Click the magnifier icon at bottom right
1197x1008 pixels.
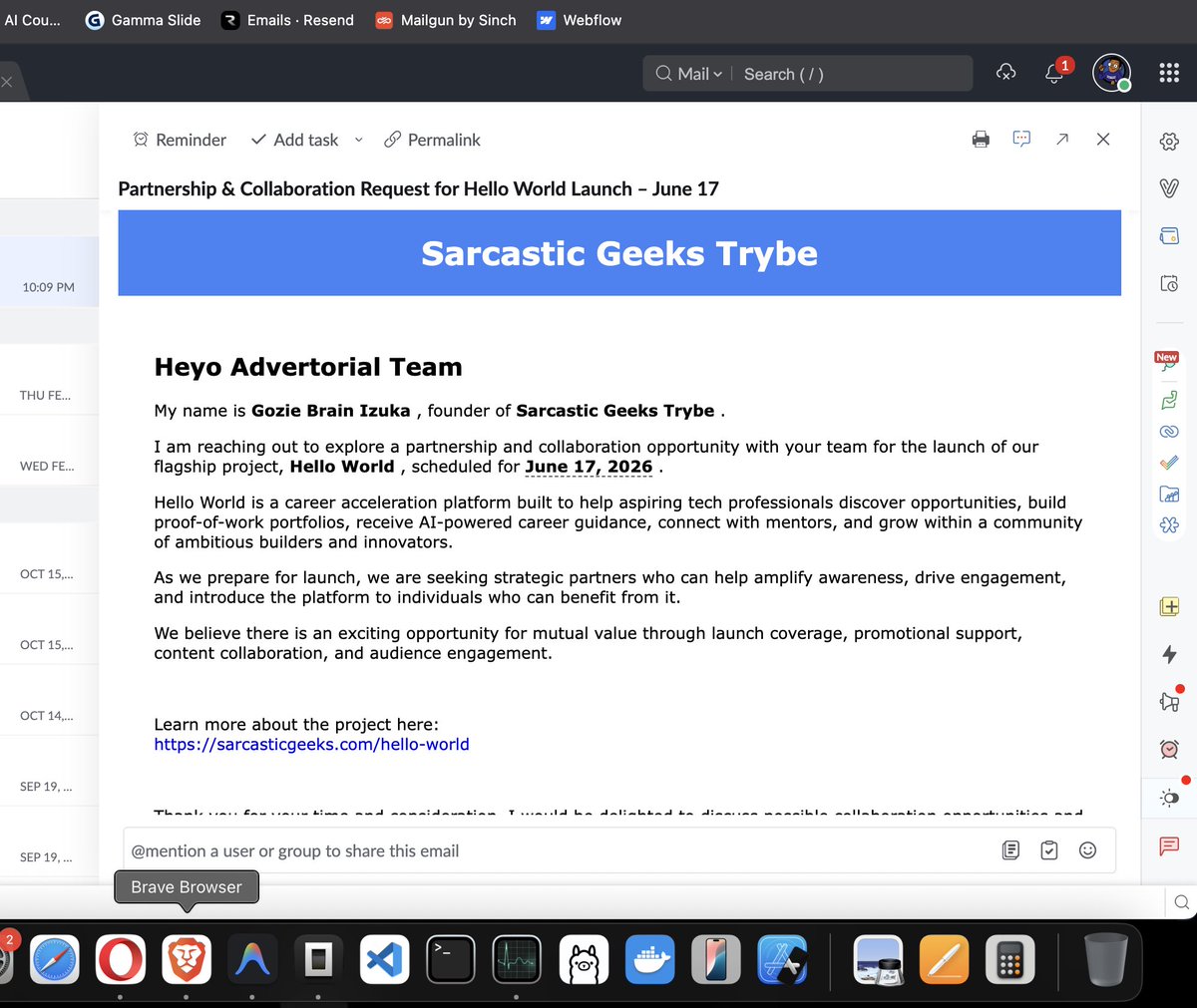1181,902
